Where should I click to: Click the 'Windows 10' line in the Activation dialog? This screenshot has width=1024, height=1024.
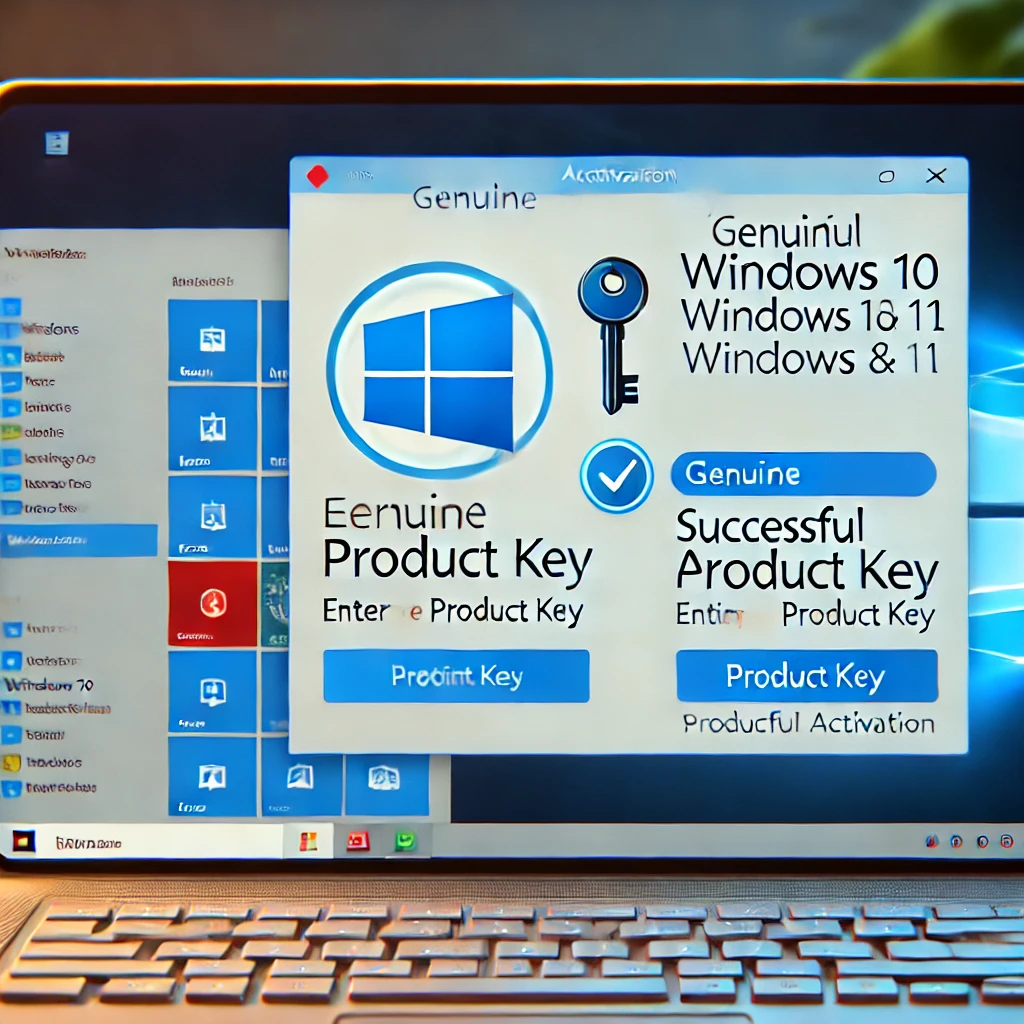coord(810,272)
